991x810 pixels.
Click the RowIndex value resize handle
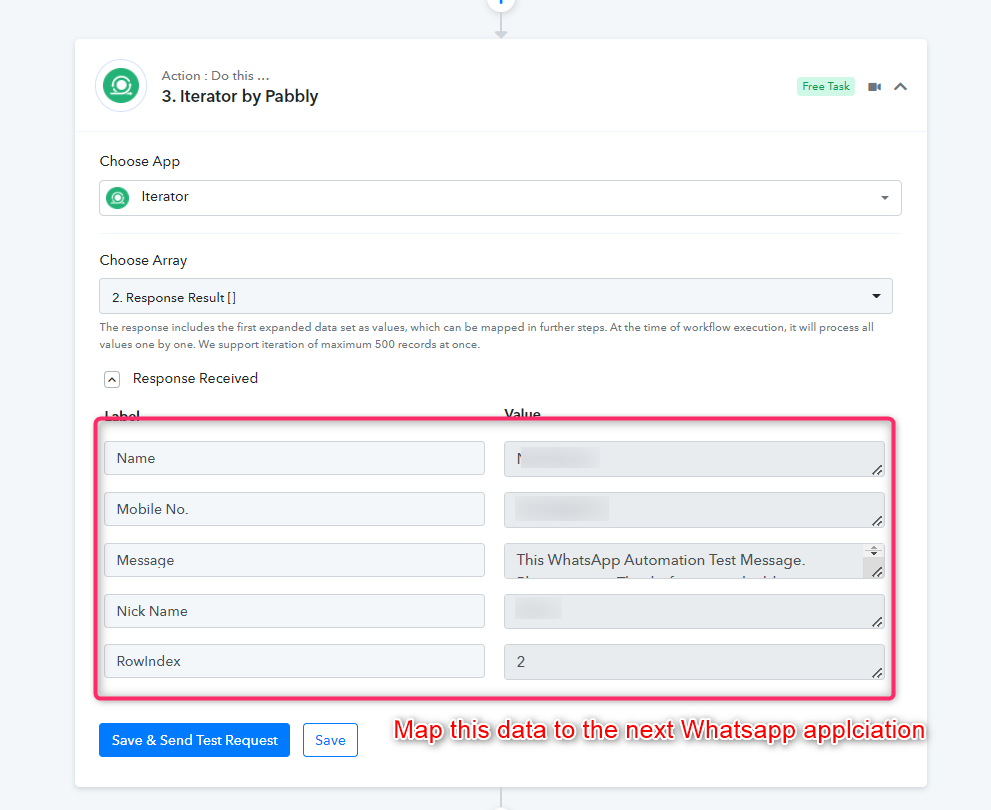coord(877,673)
